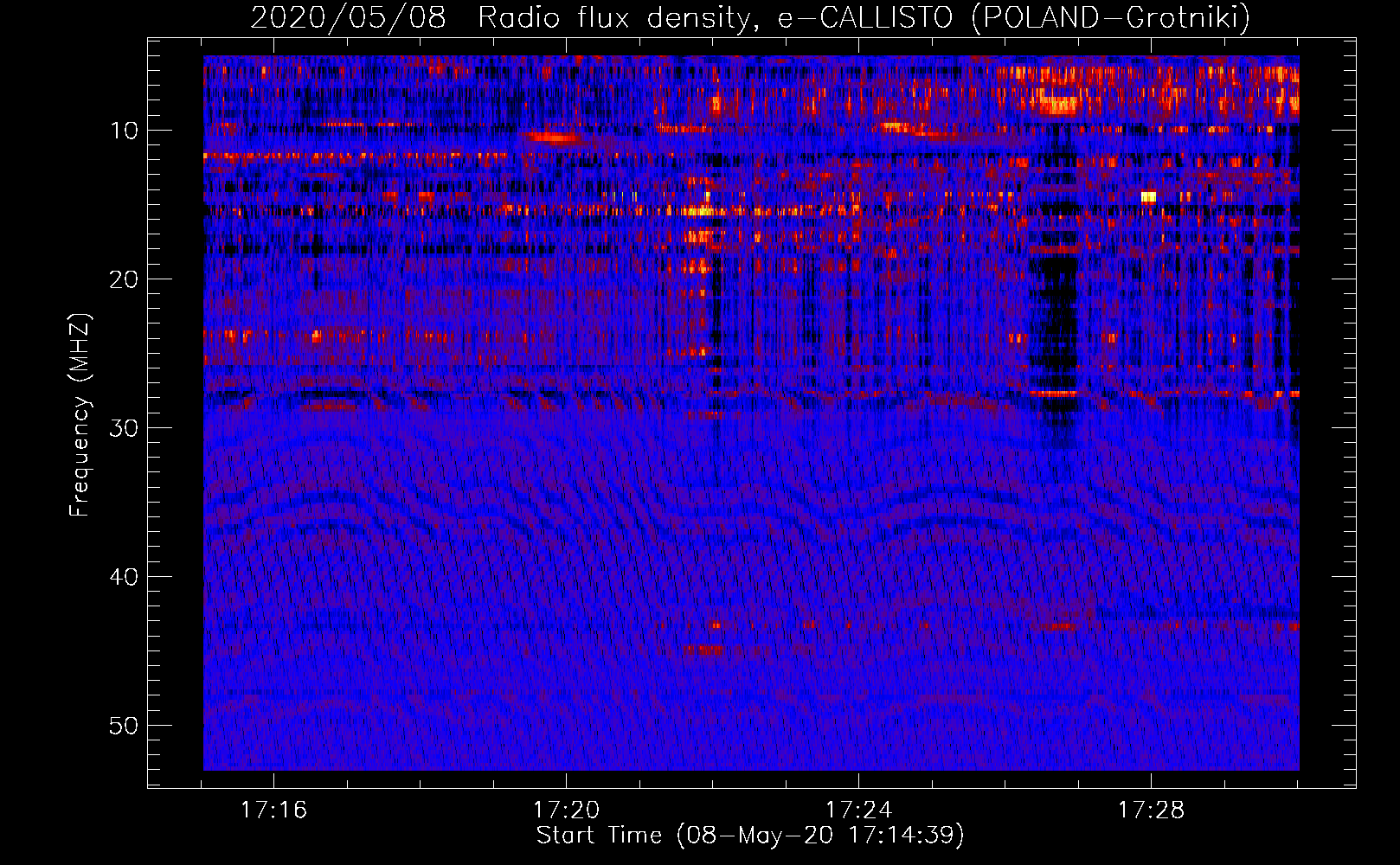Click the '20' frequency tick label
This screenshot has height=865, width=1400.
125,279
